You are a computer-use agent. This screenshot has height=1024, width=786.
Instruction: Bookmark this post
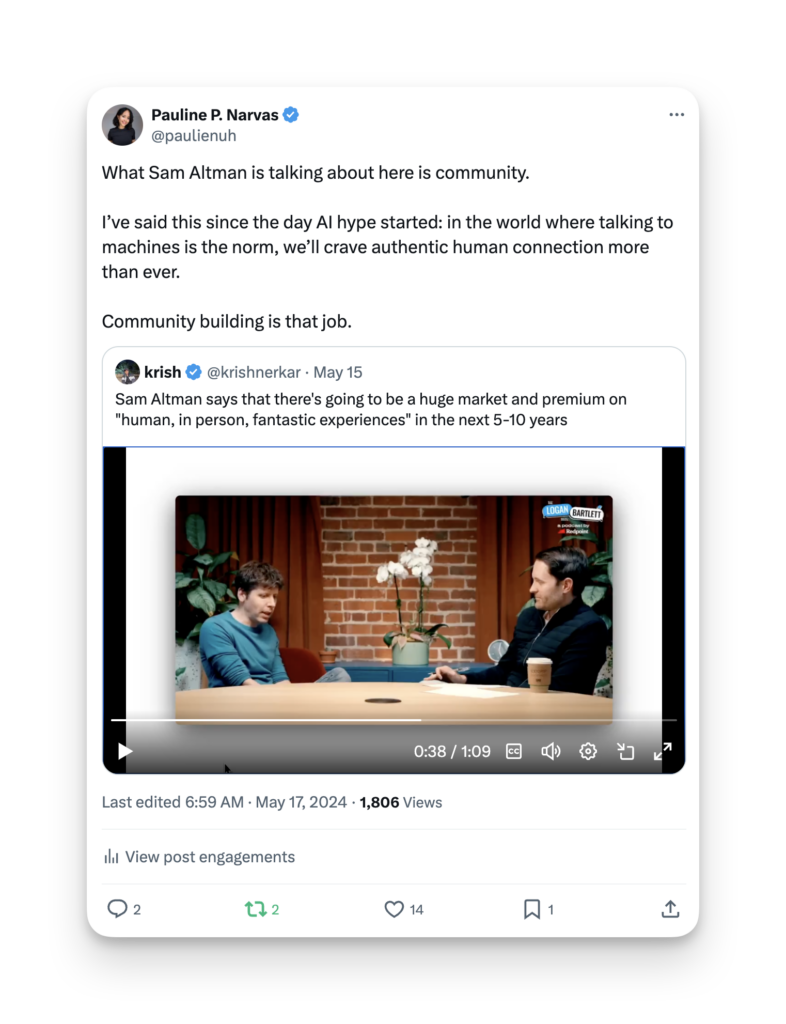point(532,909)
